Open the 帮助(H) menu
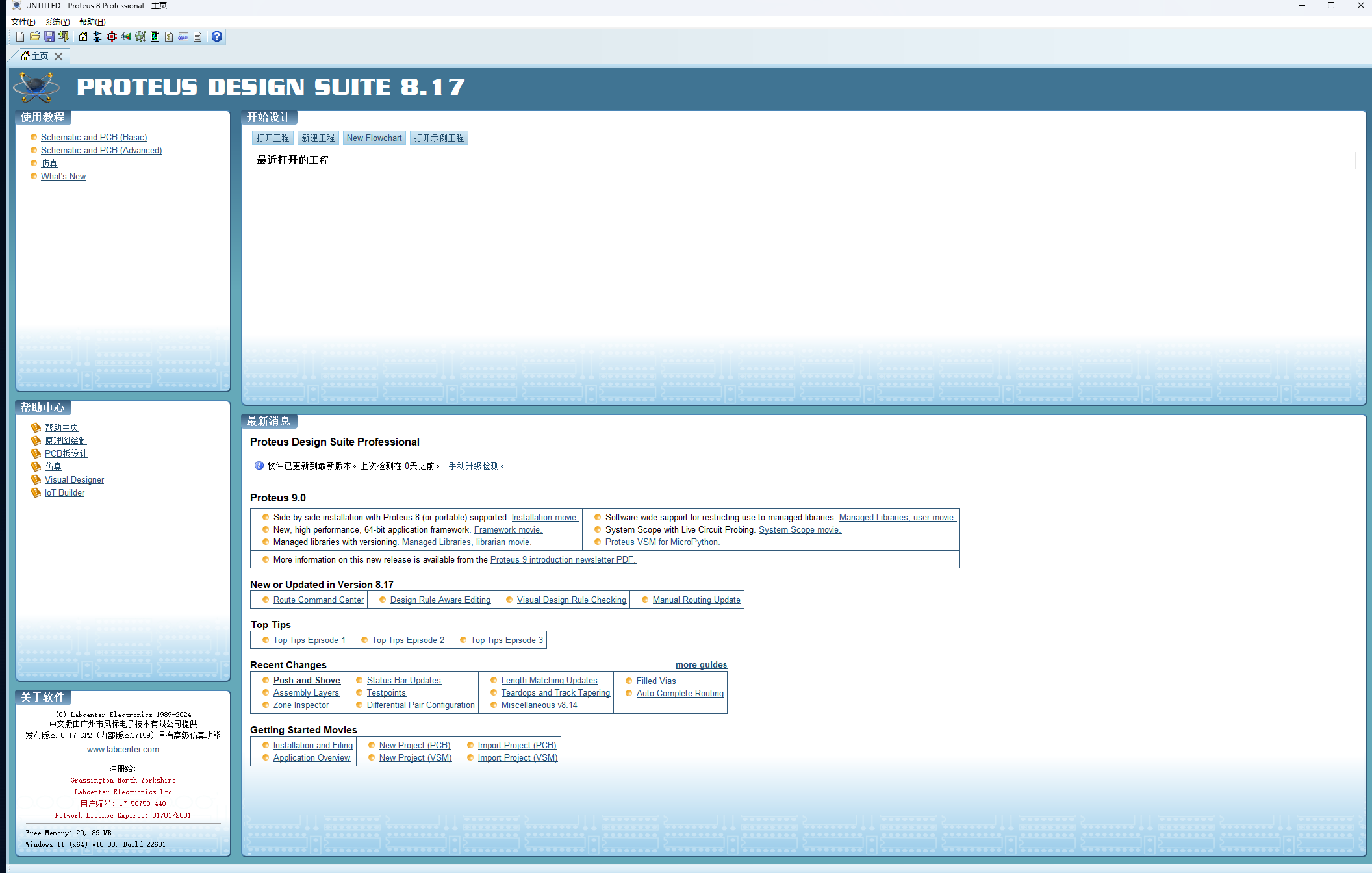 click(92, 22)
